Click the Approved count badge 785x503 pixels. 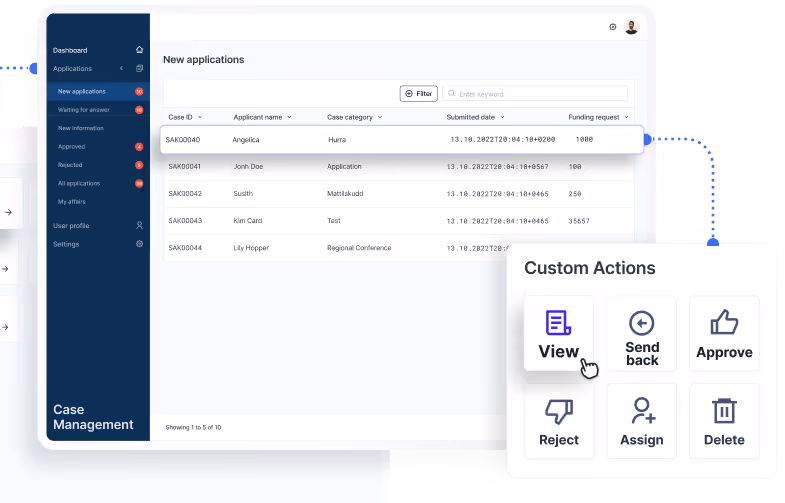(x=139, y=147)
